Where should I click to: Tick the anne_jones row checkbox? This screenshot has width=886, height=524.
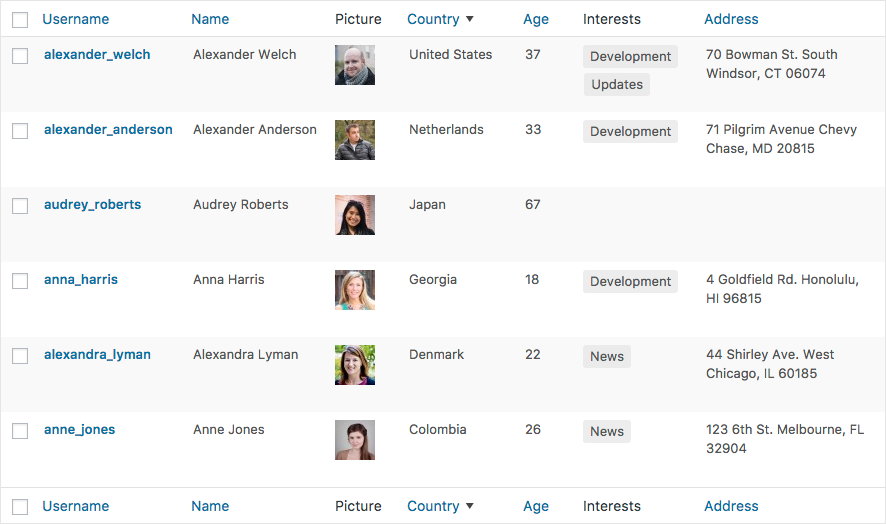[x=20, y=431]
